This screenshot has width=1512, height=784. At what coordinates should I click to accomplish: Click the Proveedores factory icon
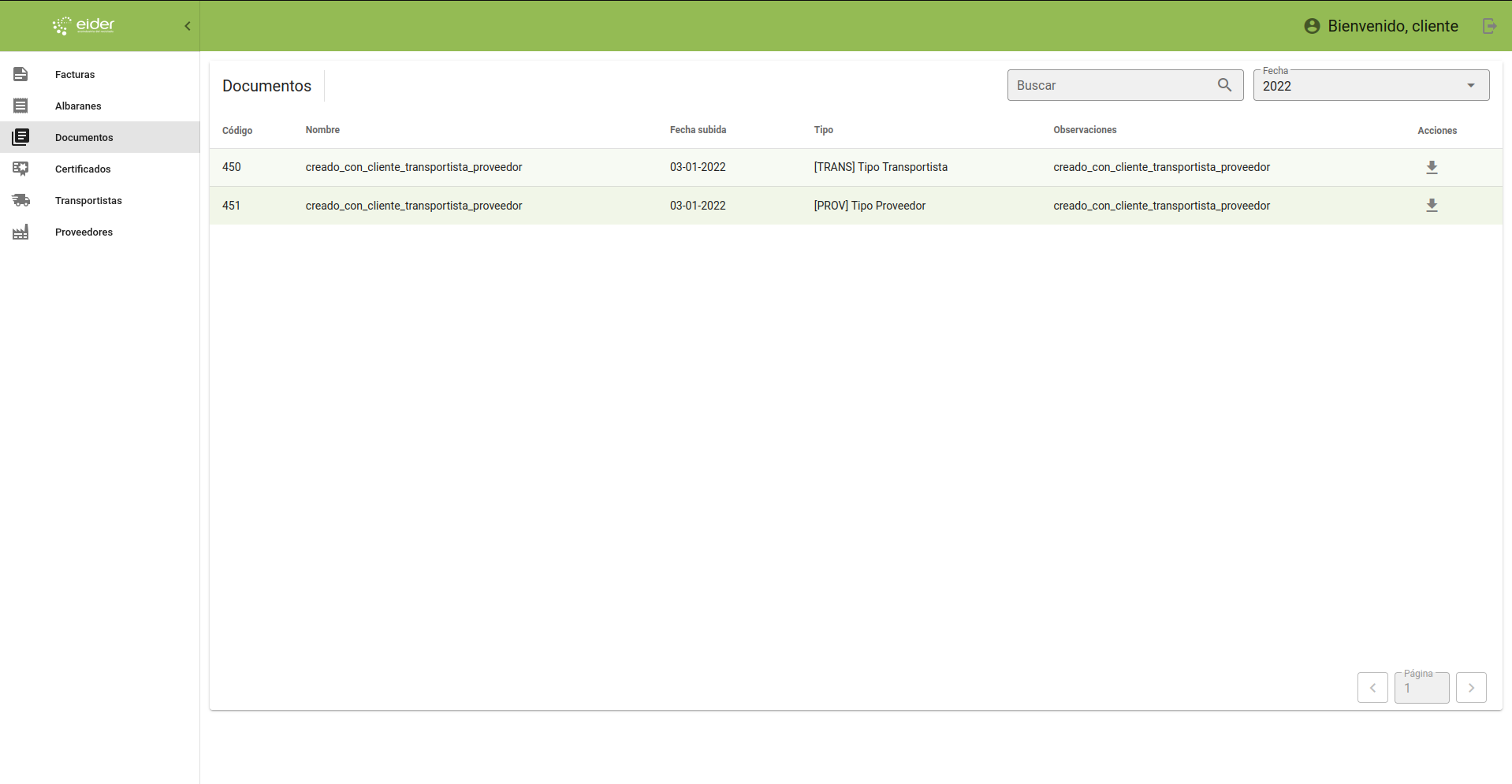point(20,232)
